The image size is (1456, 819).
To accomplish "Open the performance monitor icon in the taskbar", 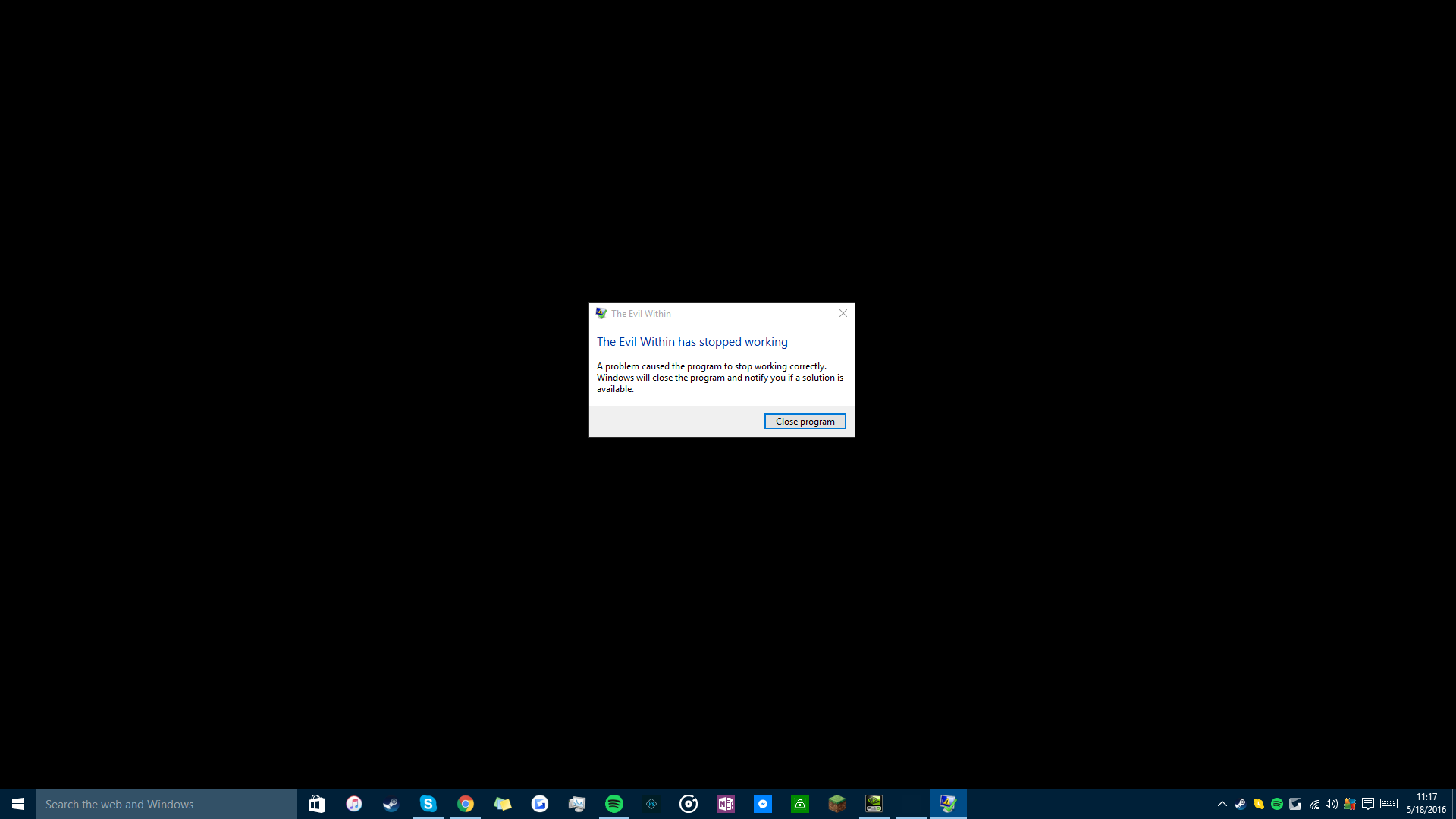I will click(576, 804).
